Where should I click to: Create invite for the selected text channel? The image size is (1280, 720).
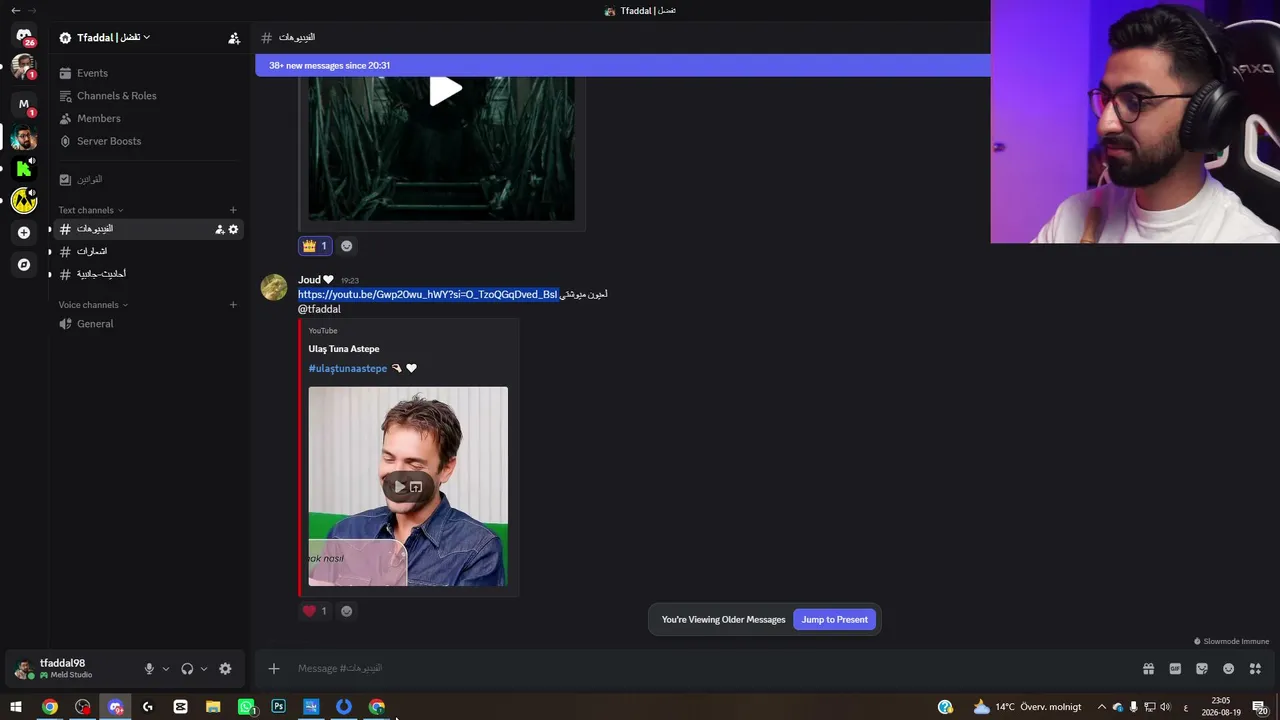pyautogui.click(x=219, y=230)
